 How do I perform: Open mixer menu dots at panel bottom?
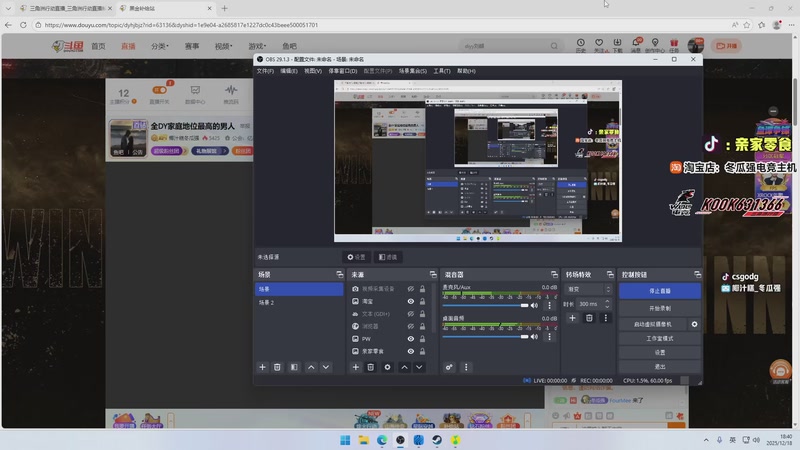(x=466, y=367)
